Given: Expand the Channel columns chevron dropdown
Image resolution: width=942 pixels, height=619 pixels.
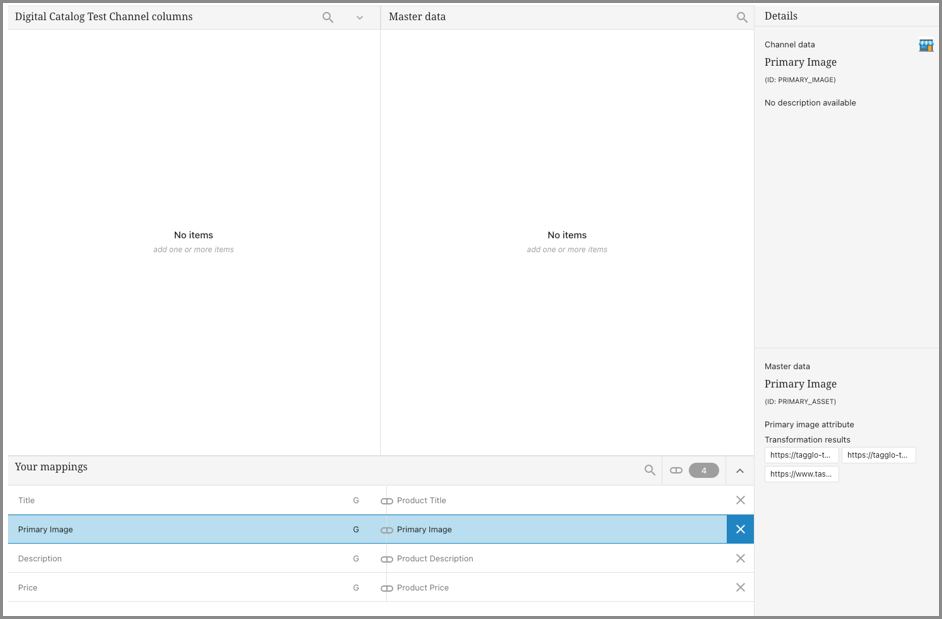Looking at the screenshot, I should [360, 18].
